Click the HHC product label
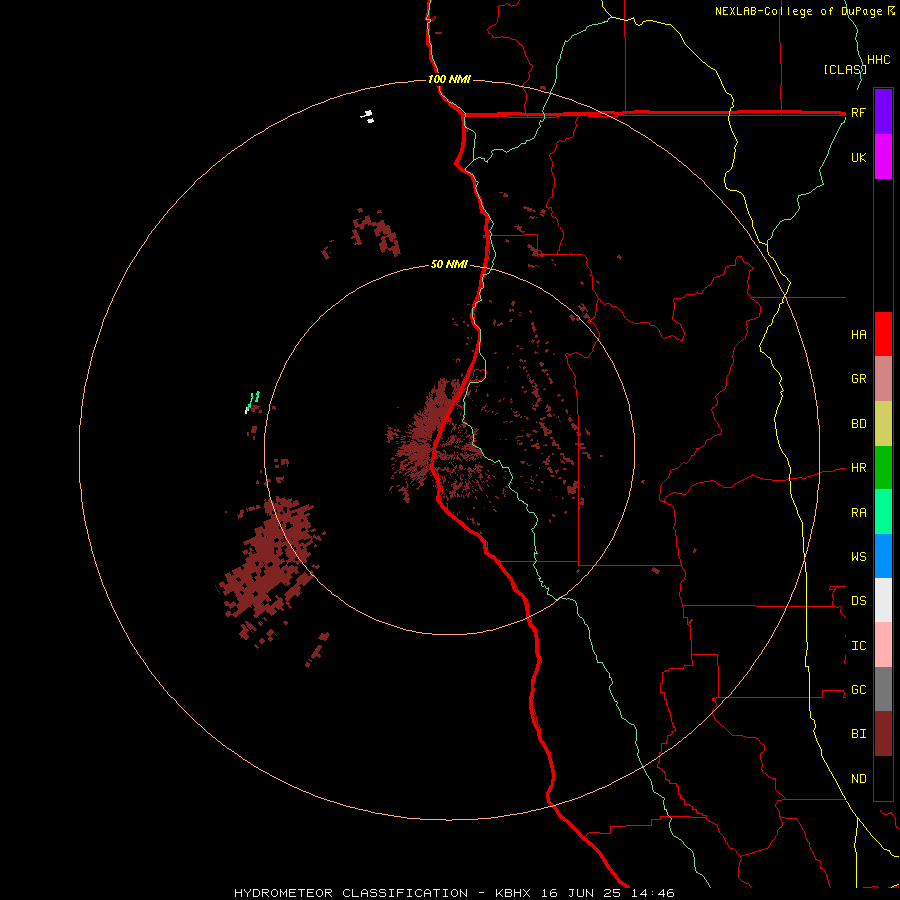The height and width of the screenshot is (900, 900). point(878,60)
